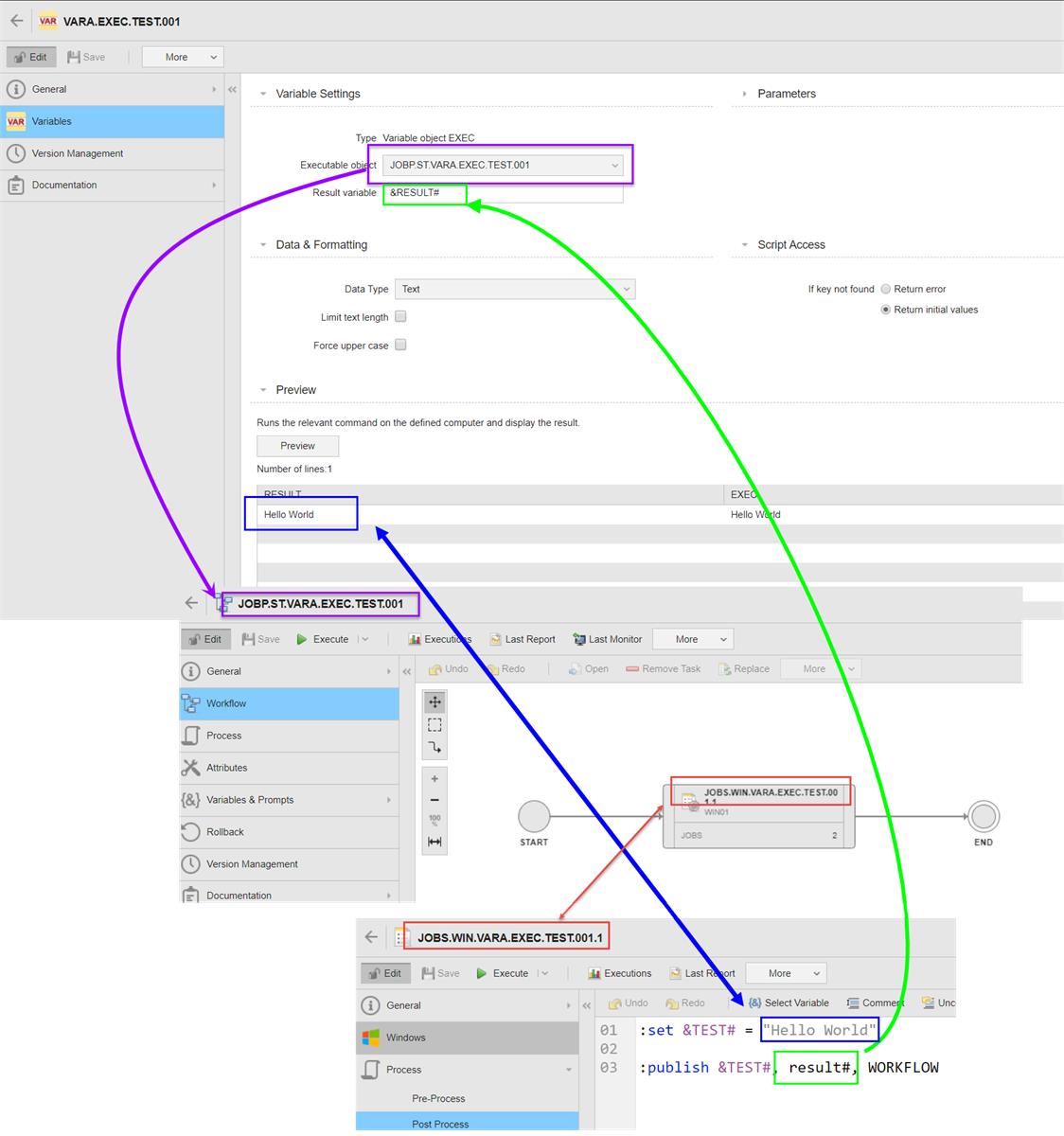Select the rectangular selection tool in workflow editor
1064x1136 pixels.
[434, 725]
